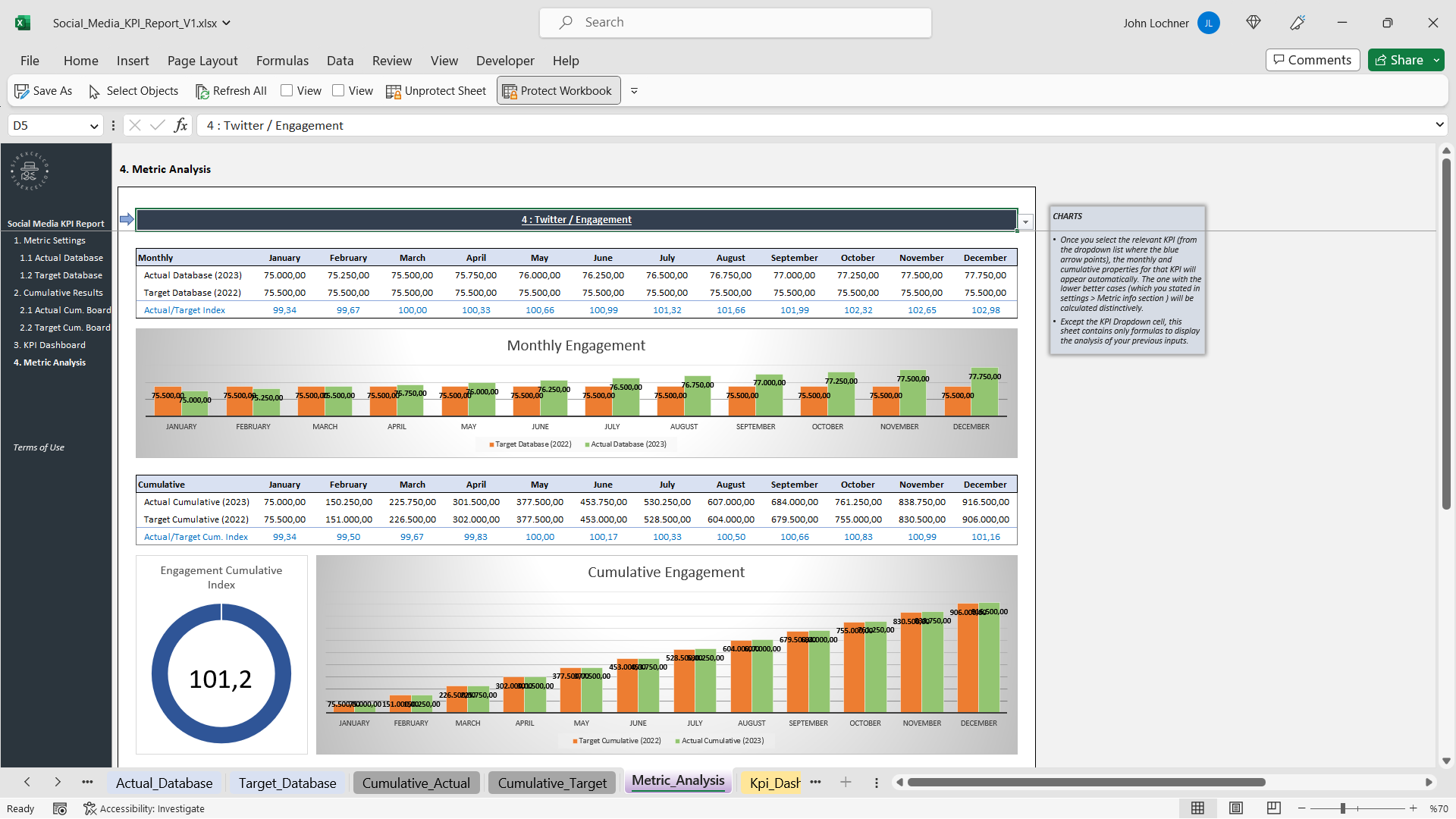The image size is (1456, 819).
Task: Expand the Name Box dropdown
Action: click(93, 126)
